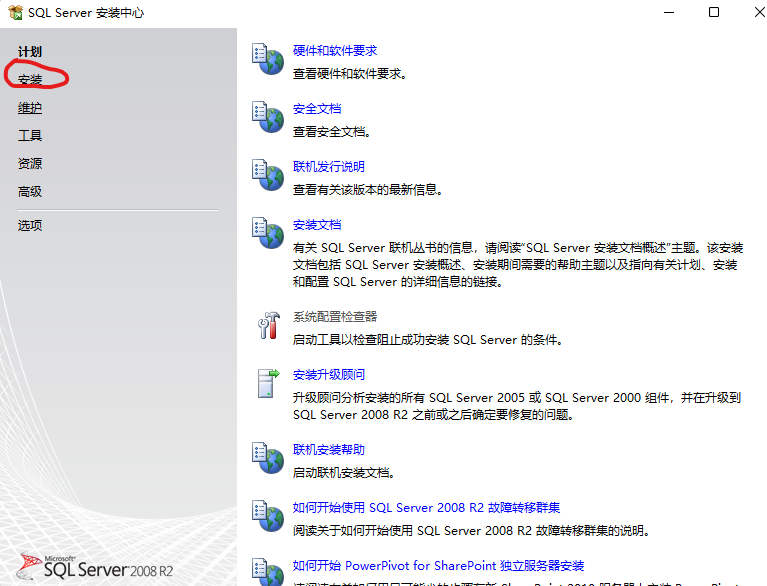This screenshot has height=586, width=767.
Task: Minimize the SQL Server 安装中心 window
Action: pyautogui.click(x=669, y=12)
